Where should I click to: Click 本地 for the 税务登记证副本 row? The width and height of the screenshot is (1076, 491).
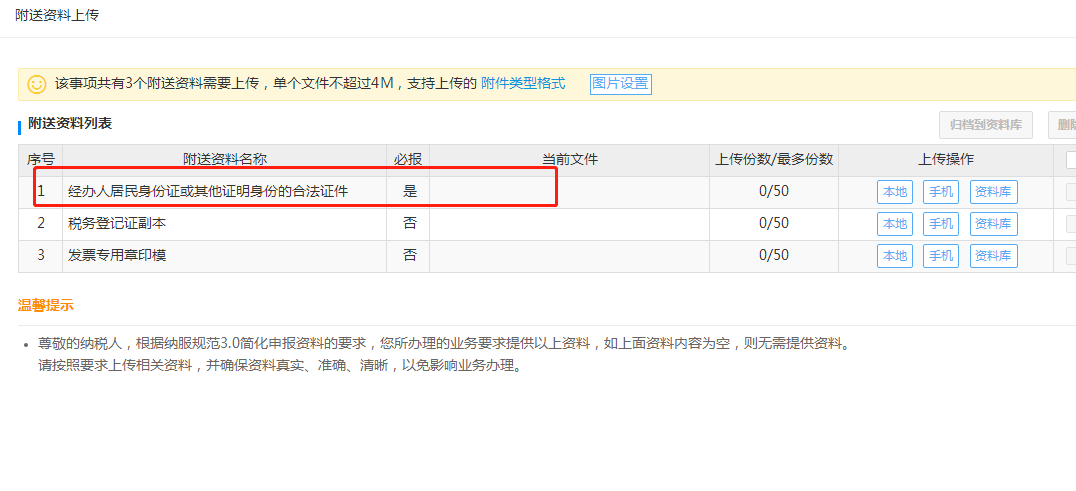(x=895, y=224)
